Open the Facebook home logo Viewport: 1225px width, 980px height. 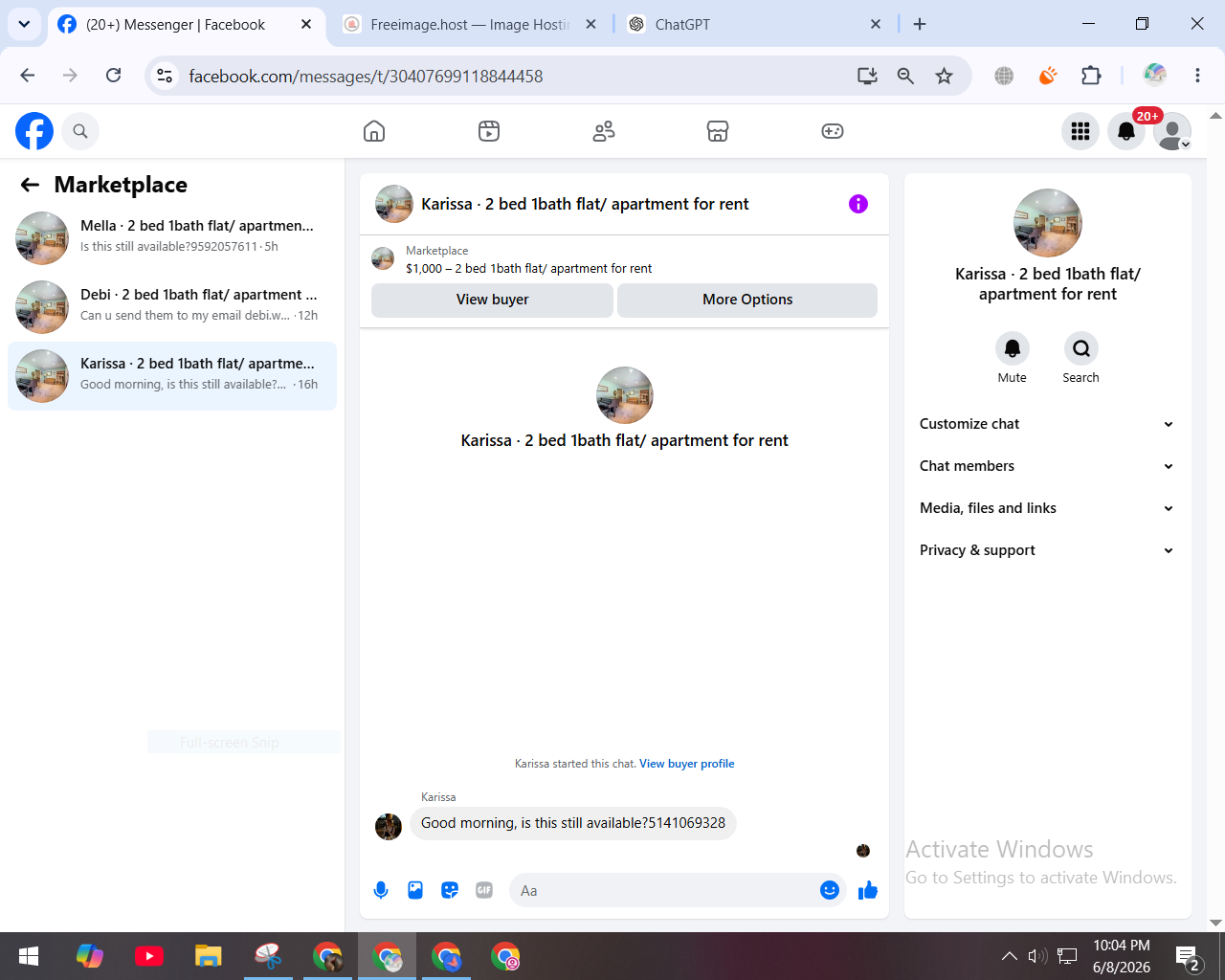click(x=34, y=131)
